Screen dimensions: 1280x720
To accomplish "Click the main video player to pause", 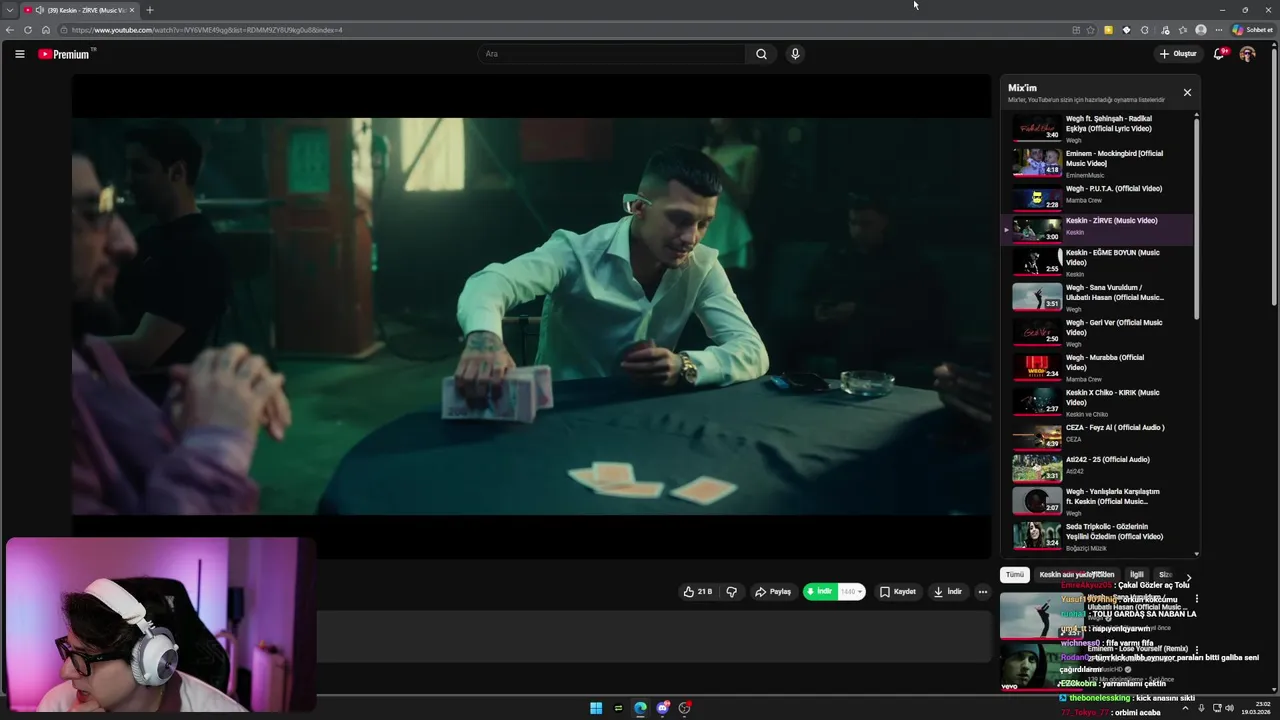I will pos(531,316).
